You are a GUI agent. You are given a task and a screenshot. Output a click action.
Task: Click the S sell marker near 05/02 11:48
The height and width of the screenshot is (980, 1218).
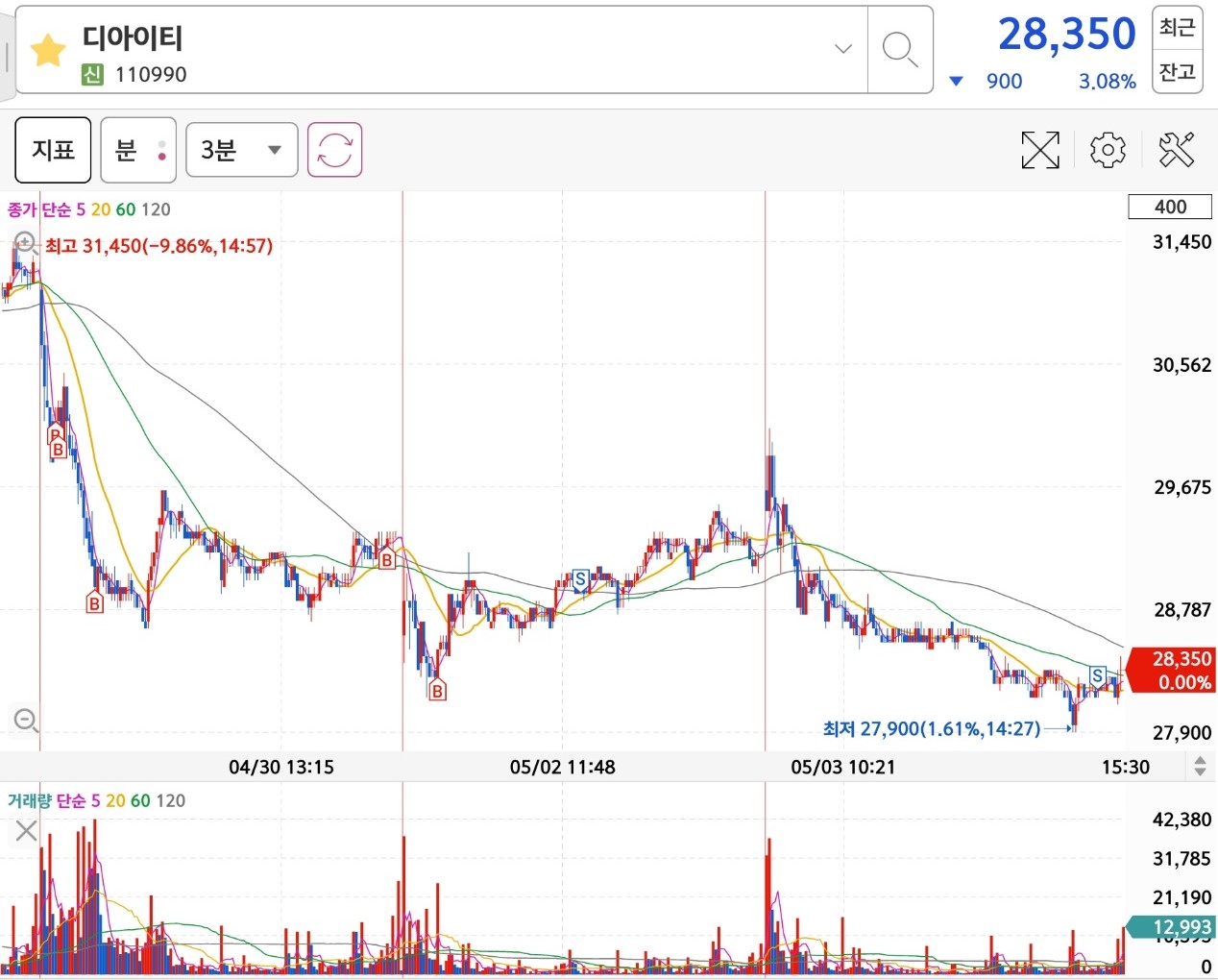click(579, 579)
